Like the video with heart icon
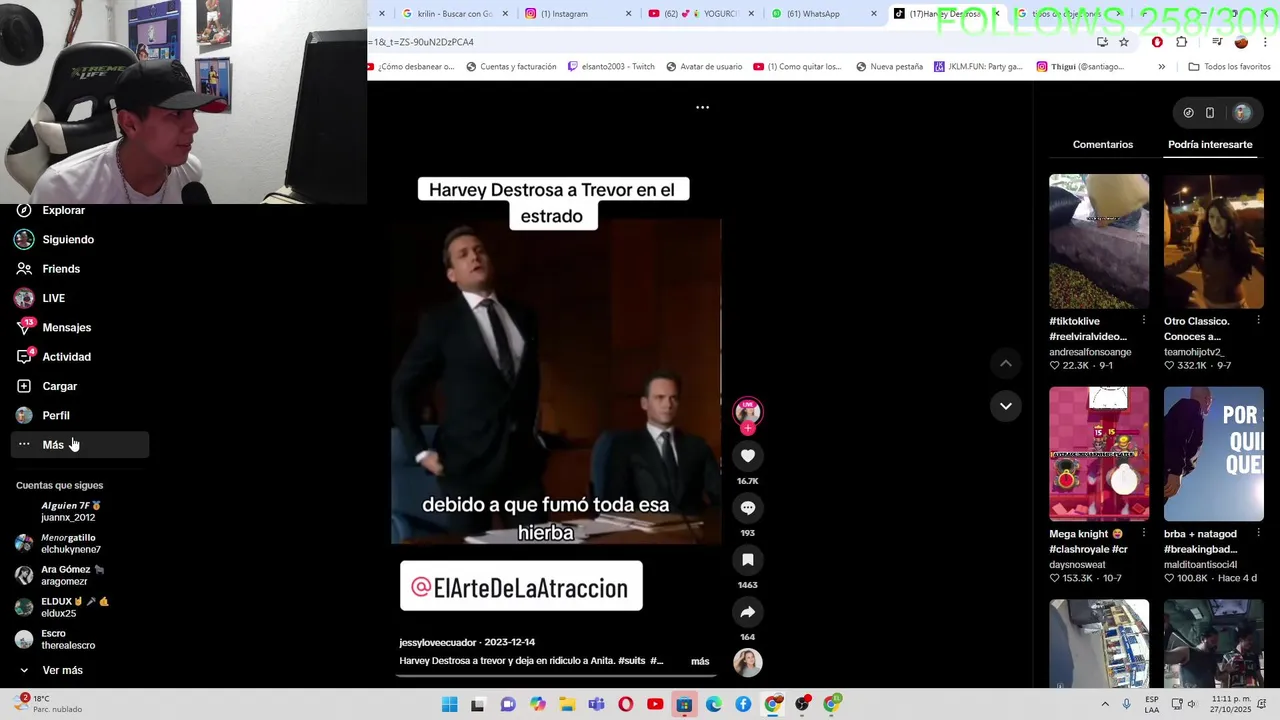This screenshot has width=1280, height=720. tap(747, 456)
